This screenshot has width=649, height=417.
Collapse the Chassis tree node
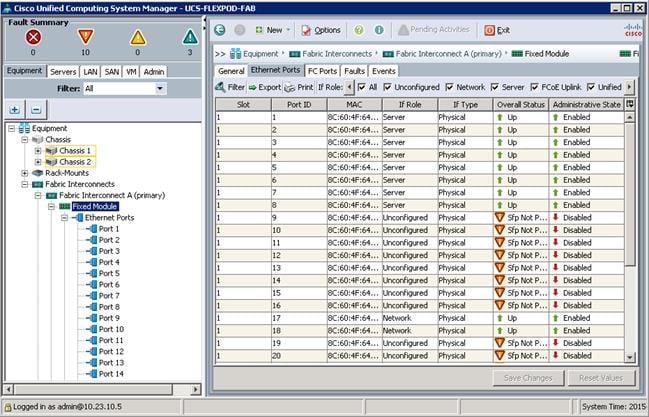(x=24, y=140)
